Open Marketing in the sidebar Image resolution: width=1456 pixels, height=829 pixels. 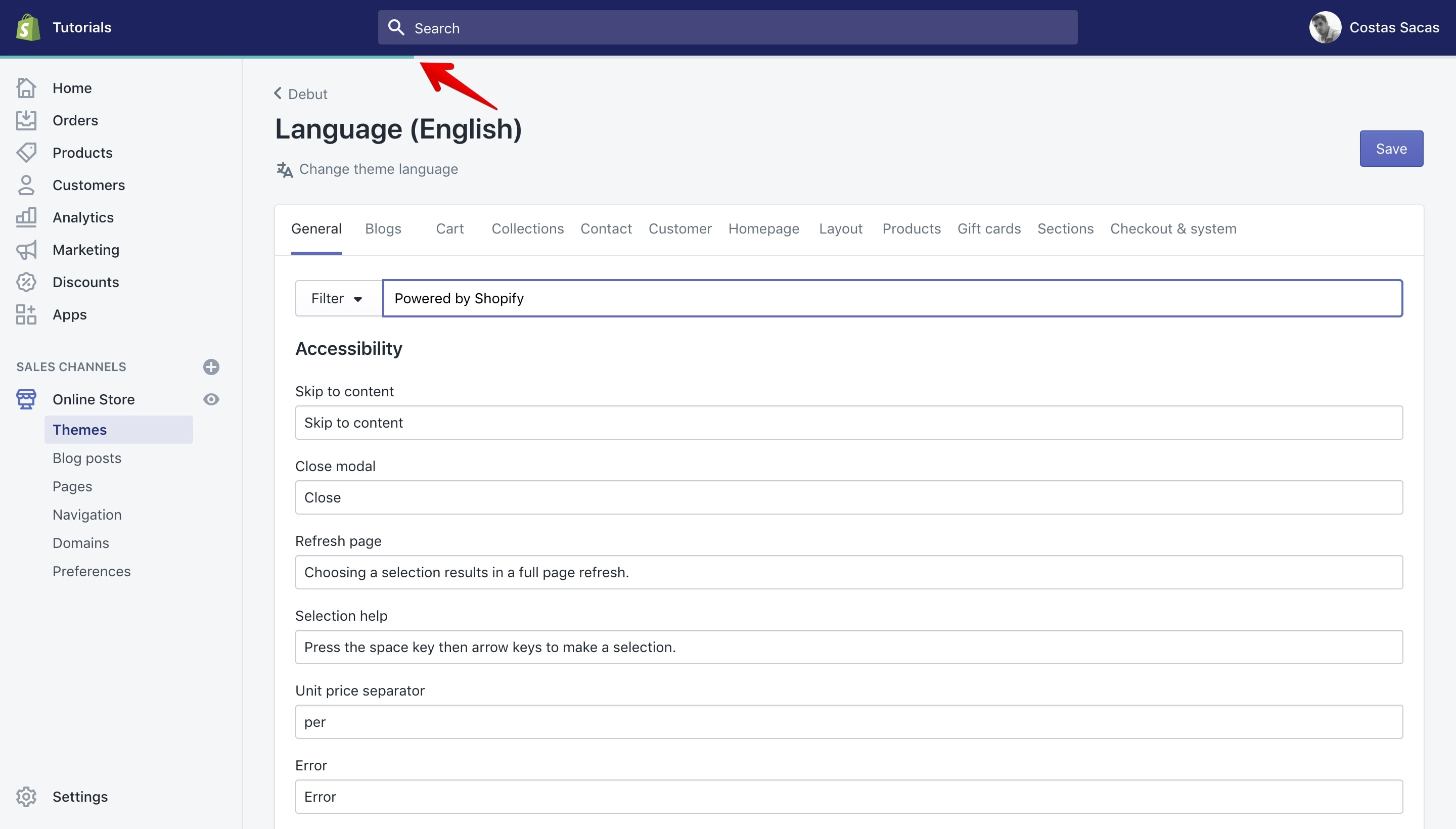[x=86, y=250]
